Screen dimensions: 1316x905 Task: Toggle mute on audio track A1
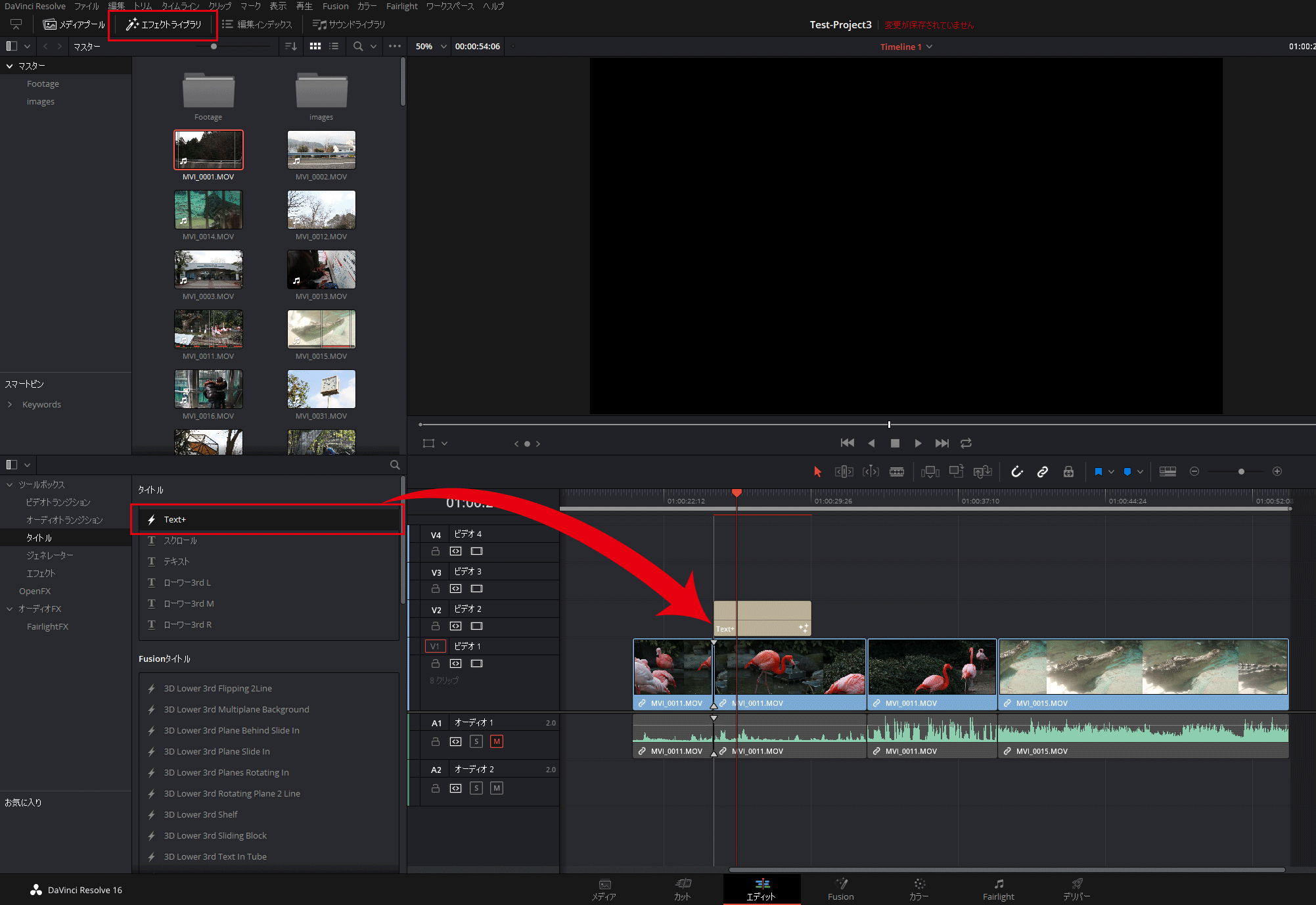[x=497, y=741]
